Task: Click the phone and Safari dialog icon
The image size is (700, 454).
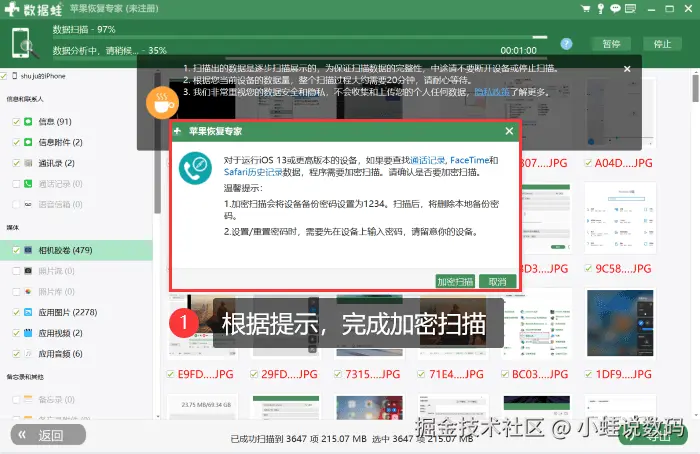Action: tap(196, 168)
